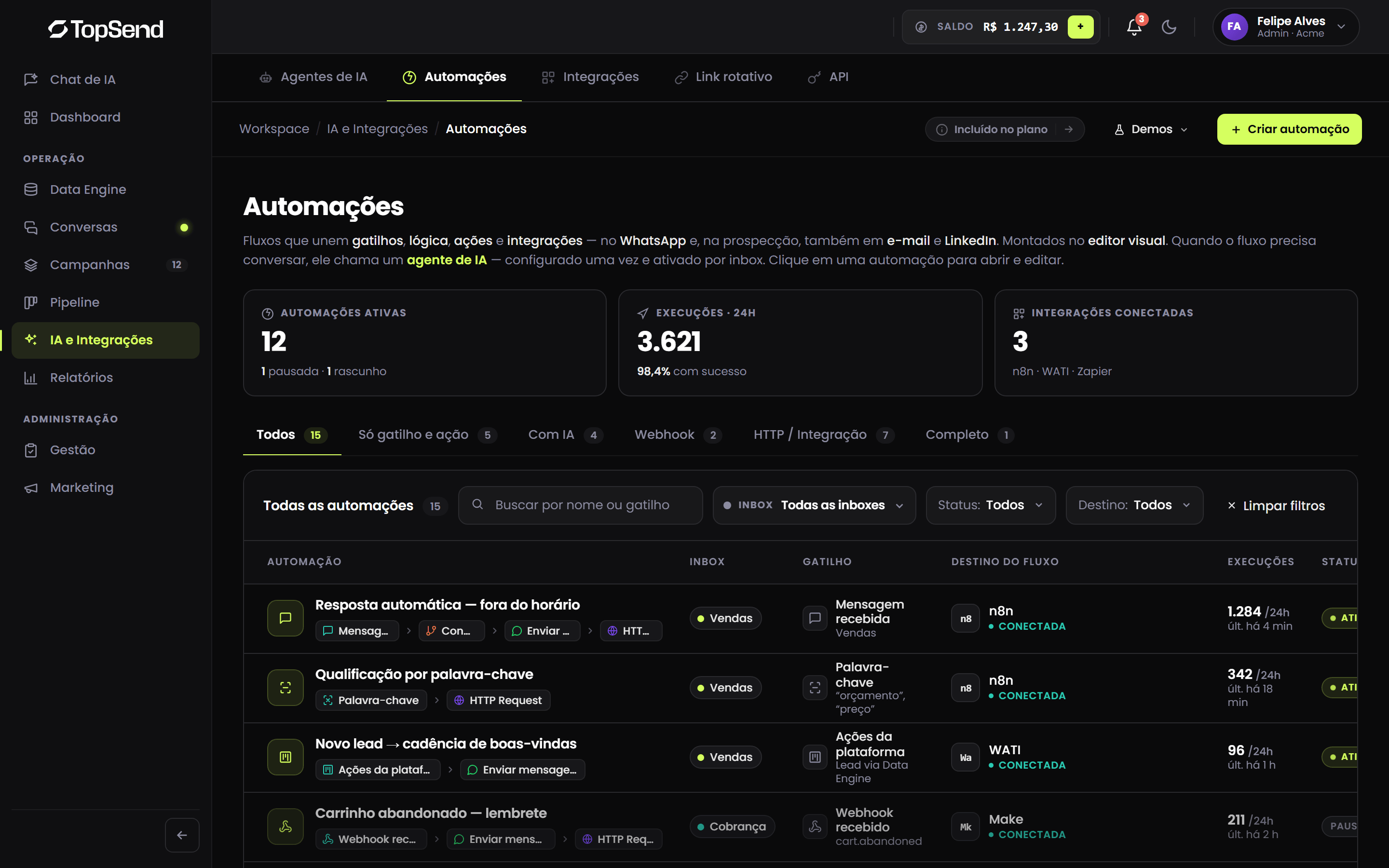The width and height of the screenshot is (1389, 868).
Task: Open the Status: Todos dropdown
Action: coord(990,505)
